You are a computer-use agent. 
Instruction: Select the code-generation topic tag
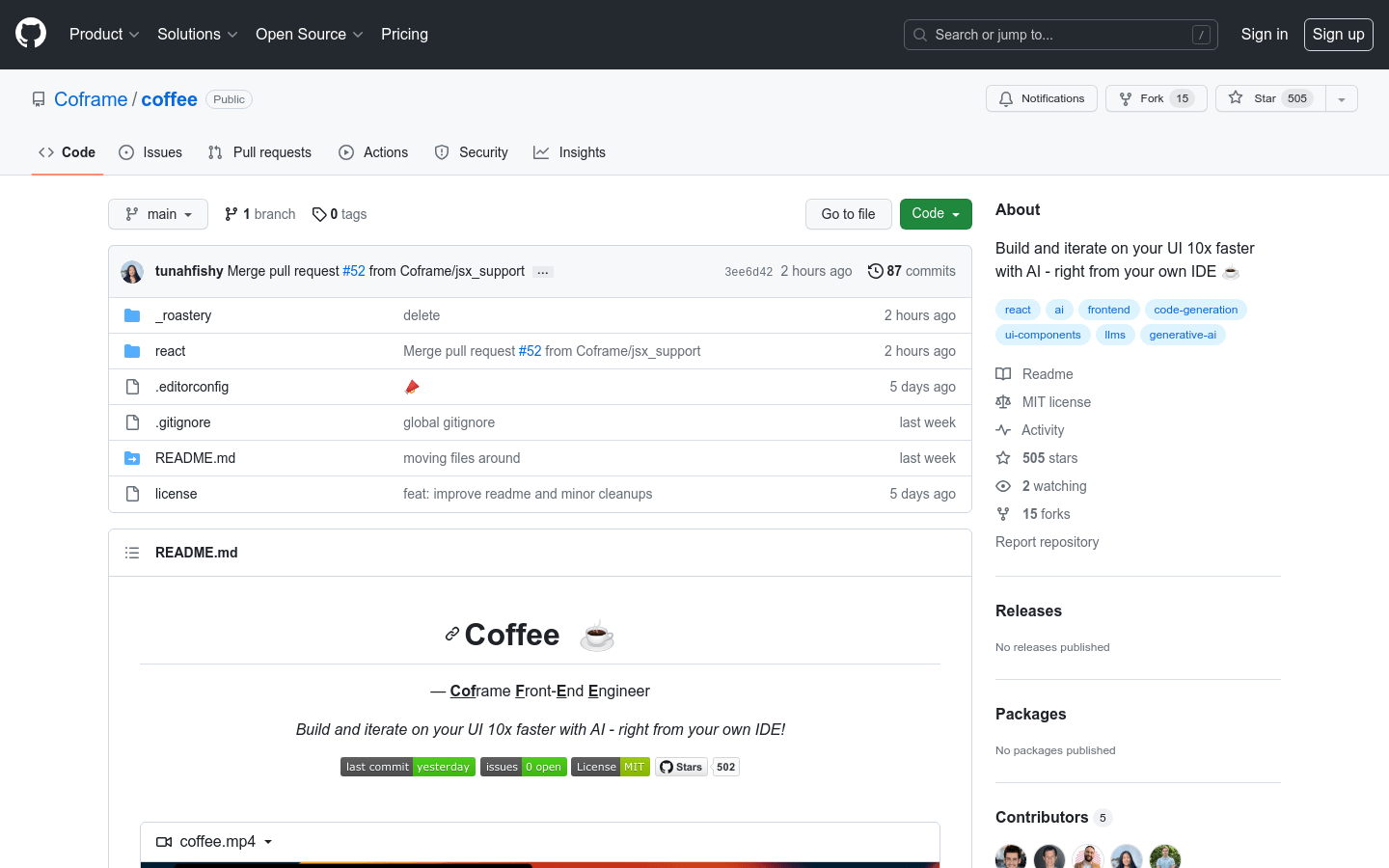click(x=1195, y=310)
